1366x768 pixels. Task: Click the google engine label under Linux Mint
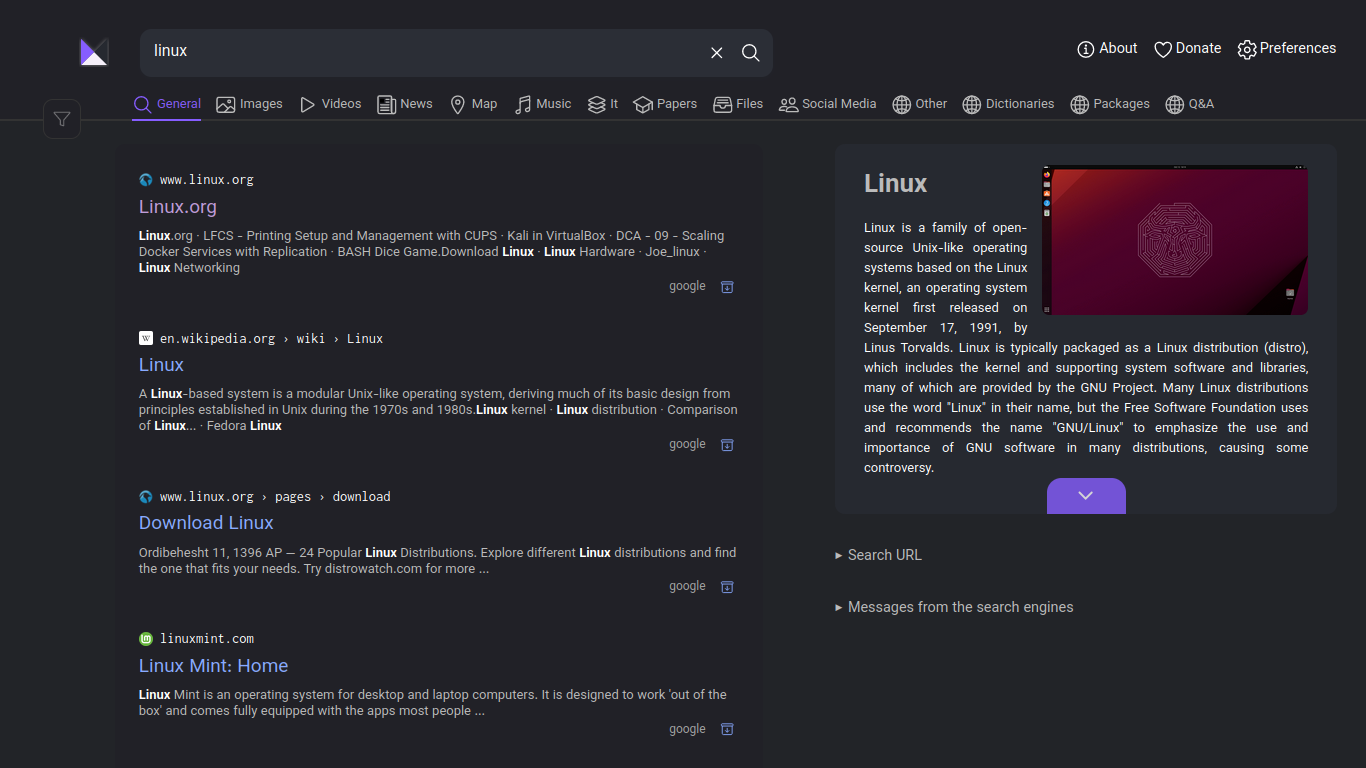[687, 729]
